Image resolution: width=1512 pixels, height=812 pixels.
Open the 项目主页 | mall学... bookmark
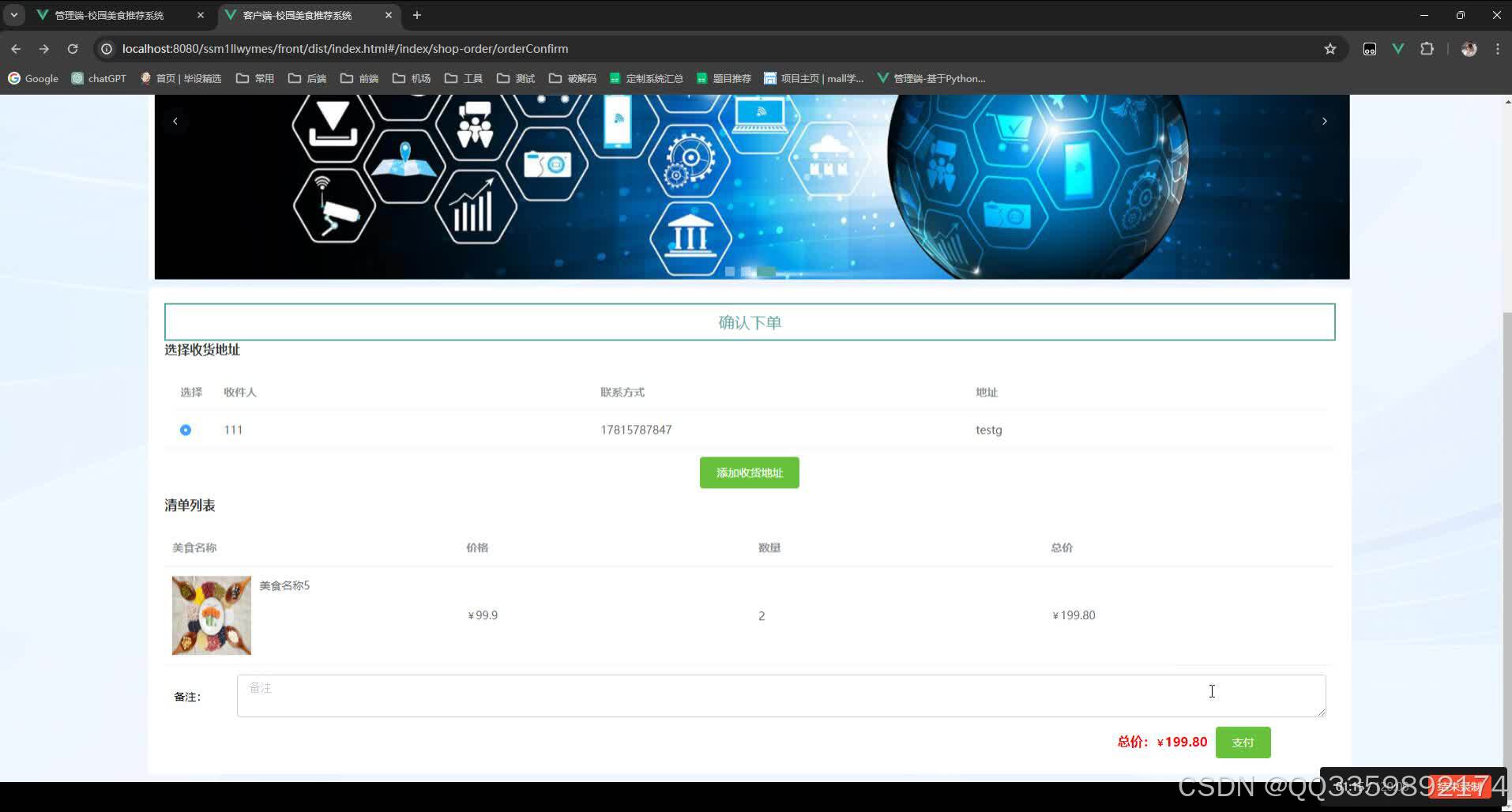pos(814,78)
